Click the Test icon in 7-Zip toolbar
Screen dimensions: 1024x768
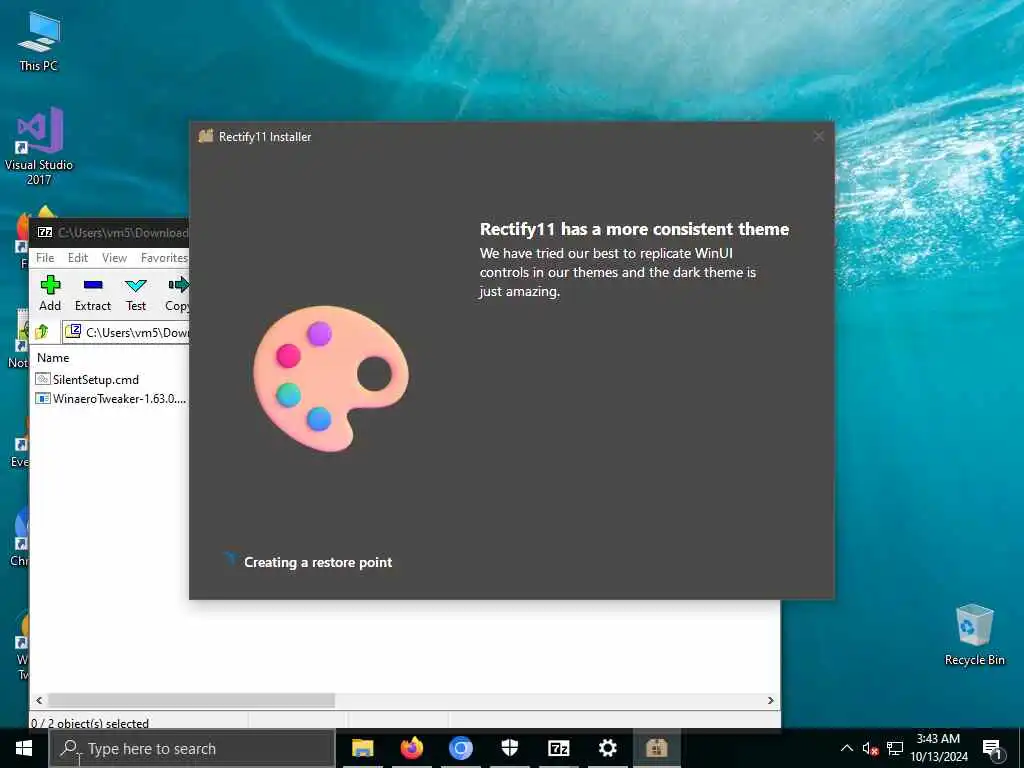coord(136,285)
